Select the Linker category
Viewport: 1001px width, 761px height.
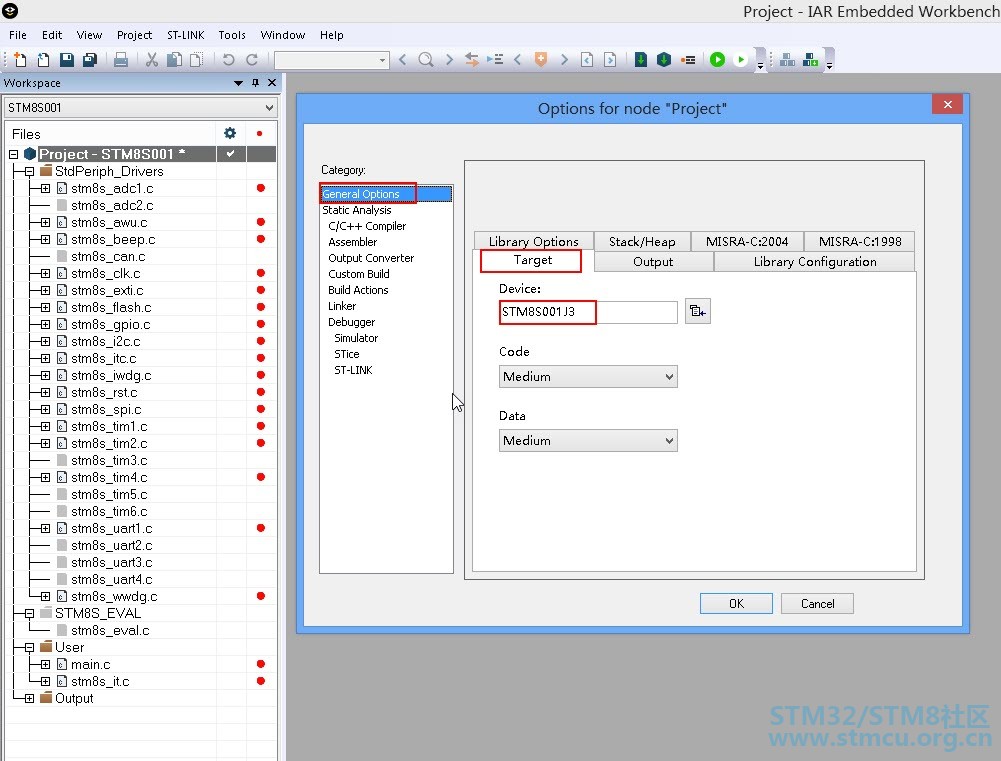(342, 306)
